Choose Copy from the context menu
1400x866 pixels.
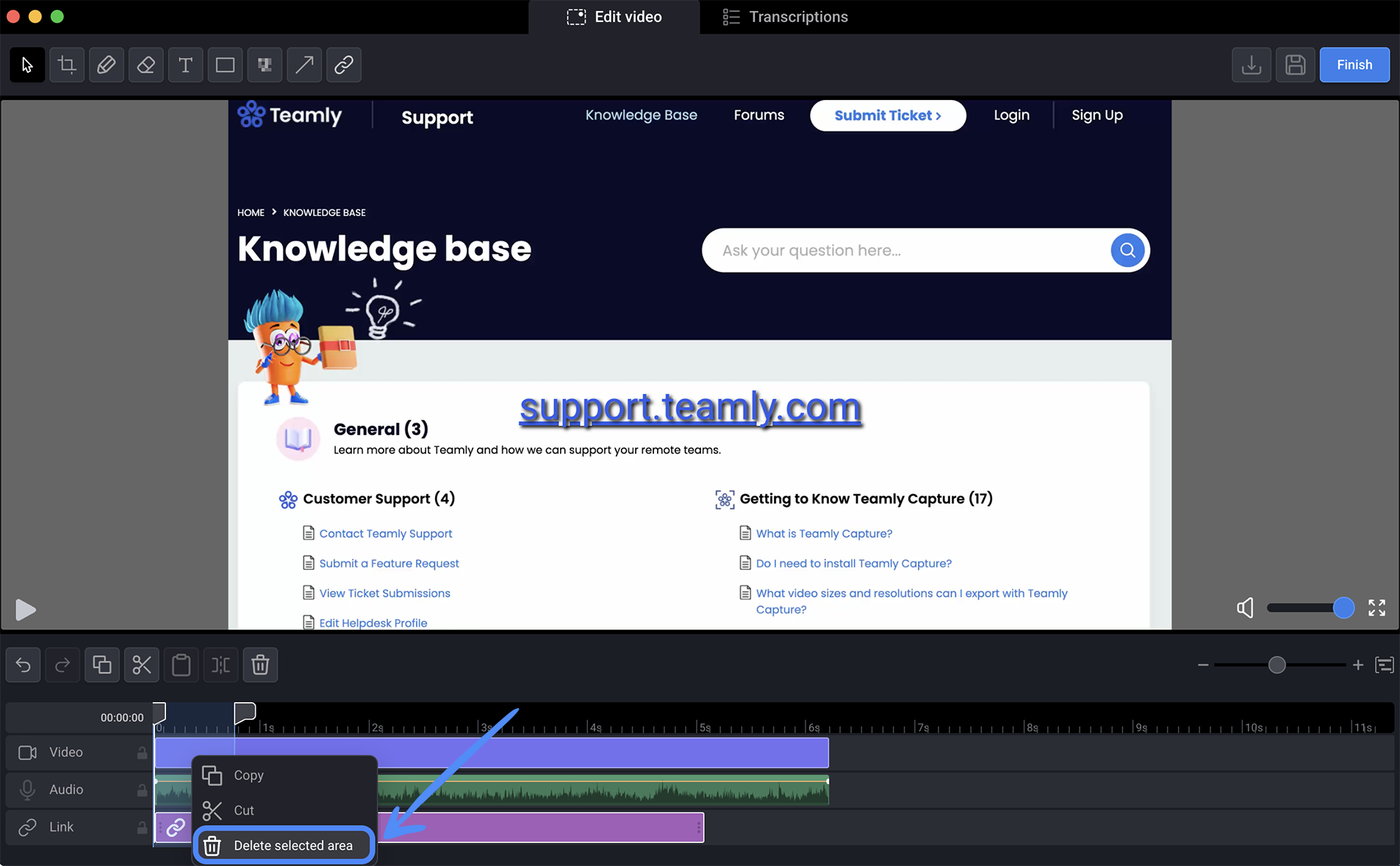[x=284, y=776]
